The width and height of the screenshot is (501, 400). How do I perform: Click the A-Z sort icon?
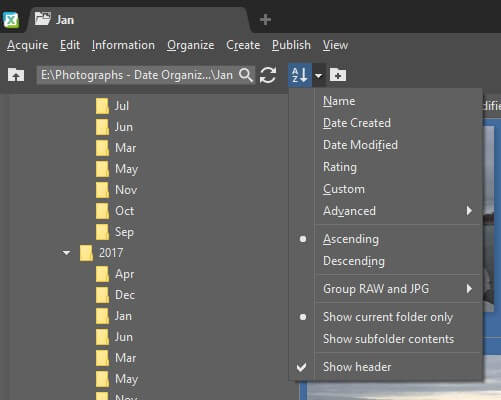[300, 75]
